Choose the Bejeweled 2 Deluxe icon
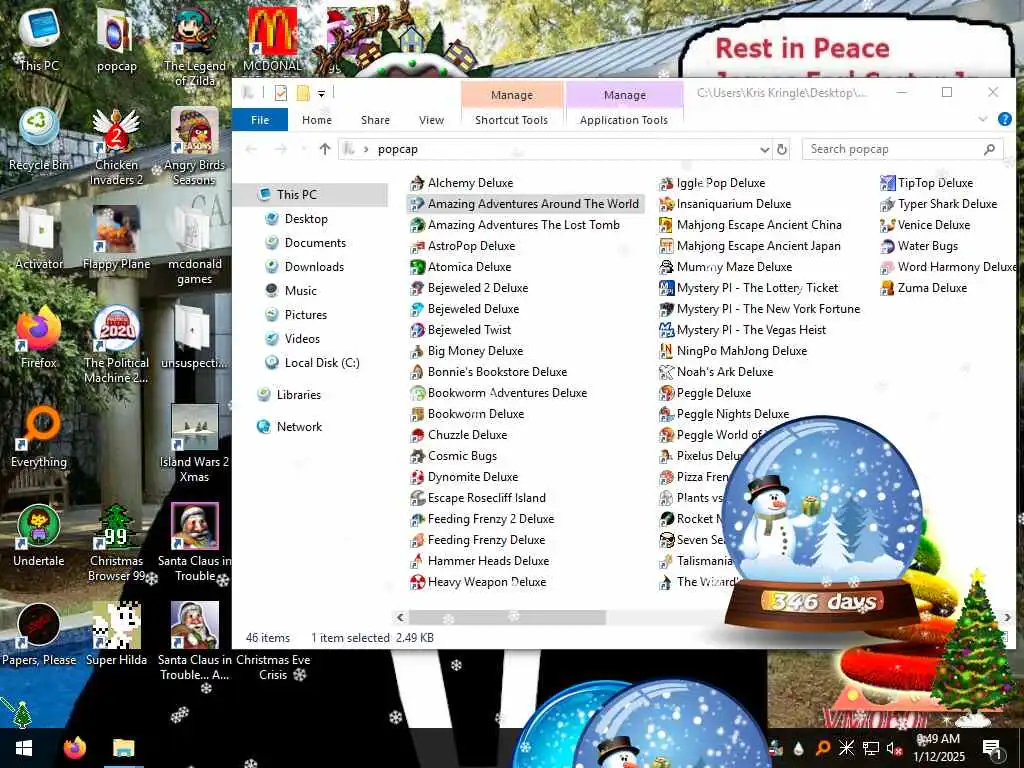 pyautogui.click(x=417, y=288)
